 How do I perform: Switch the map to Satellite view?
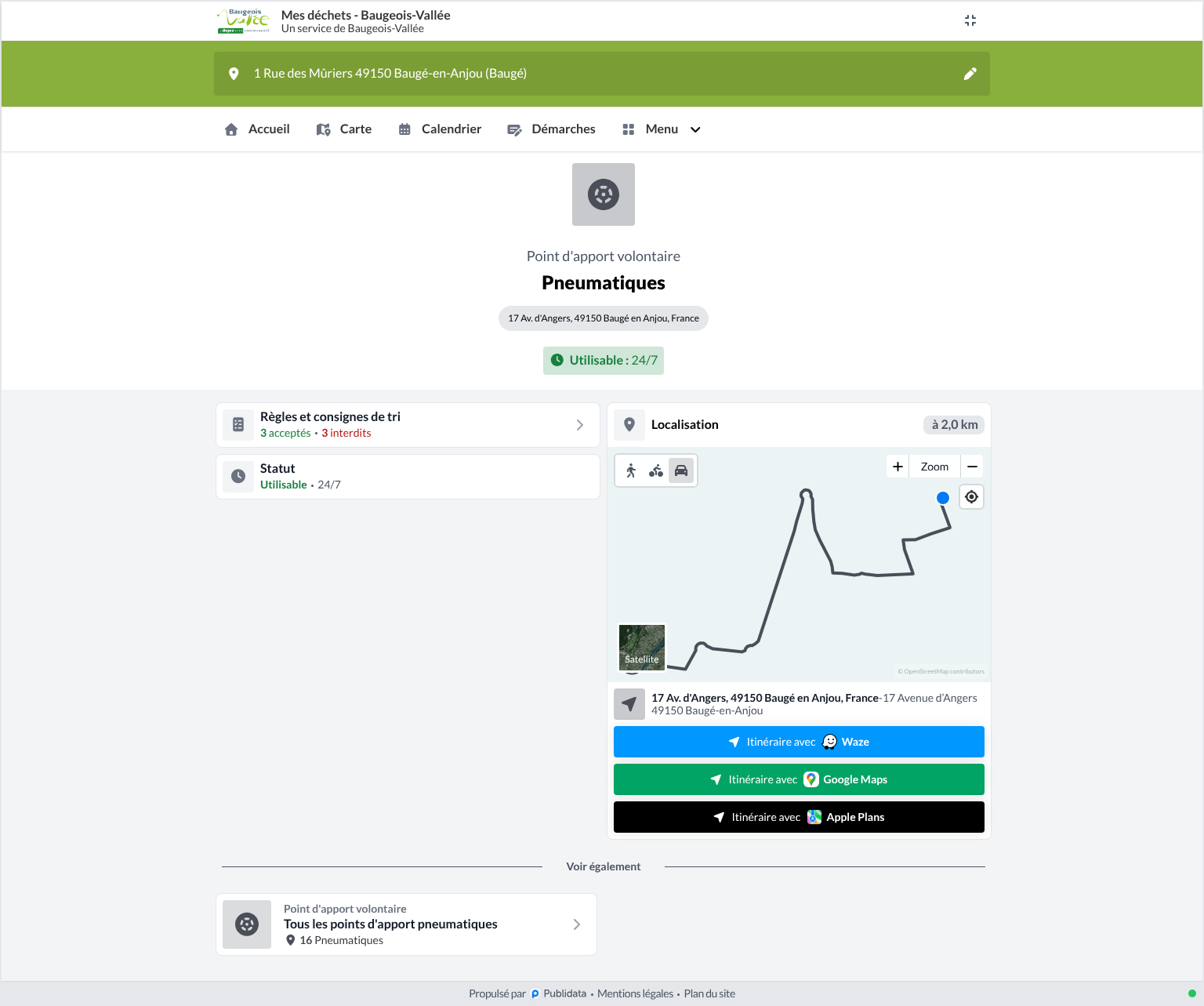click(x=642, y=648)
